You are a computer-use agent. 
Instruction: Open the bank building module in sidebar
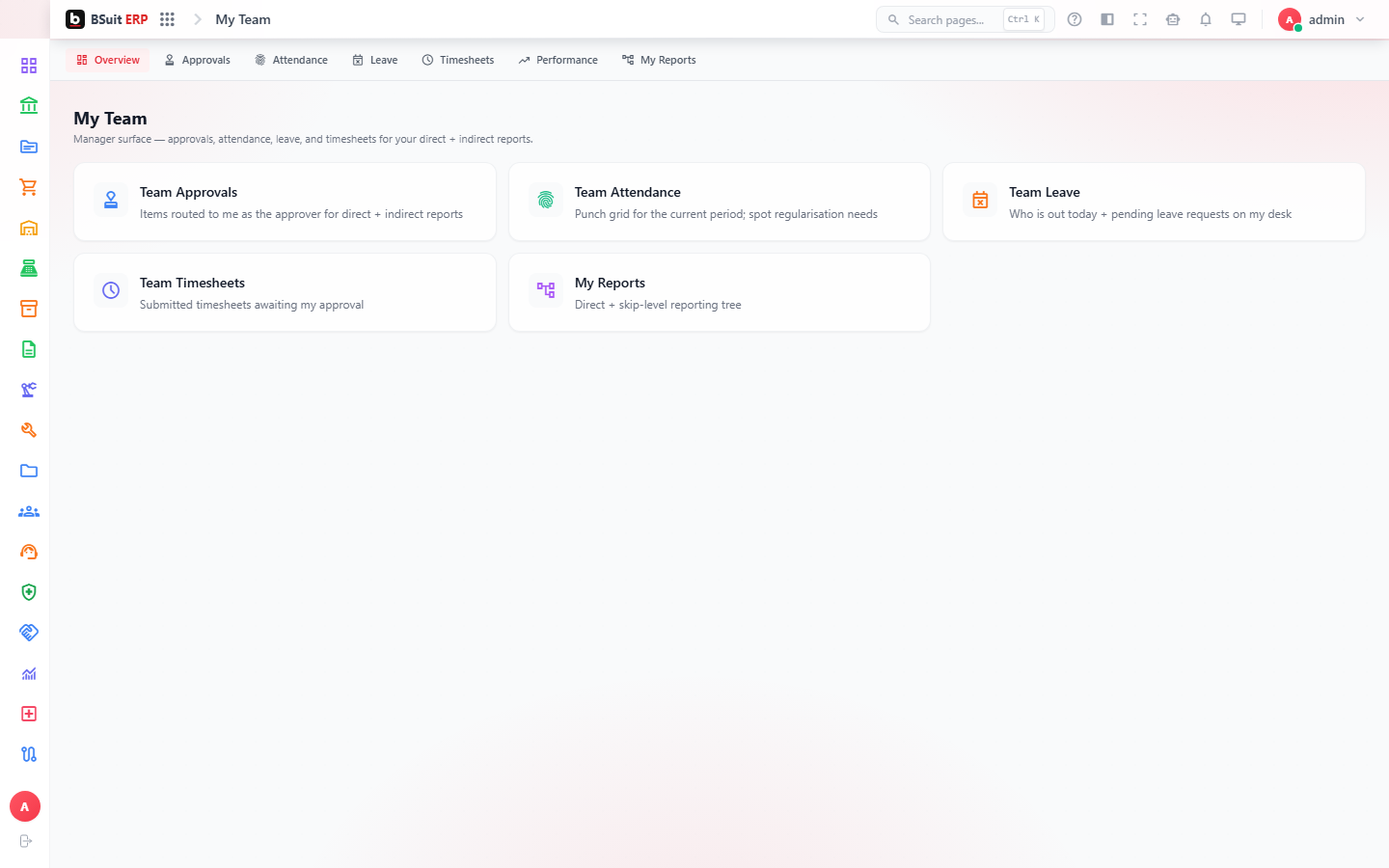pos(29,106)
